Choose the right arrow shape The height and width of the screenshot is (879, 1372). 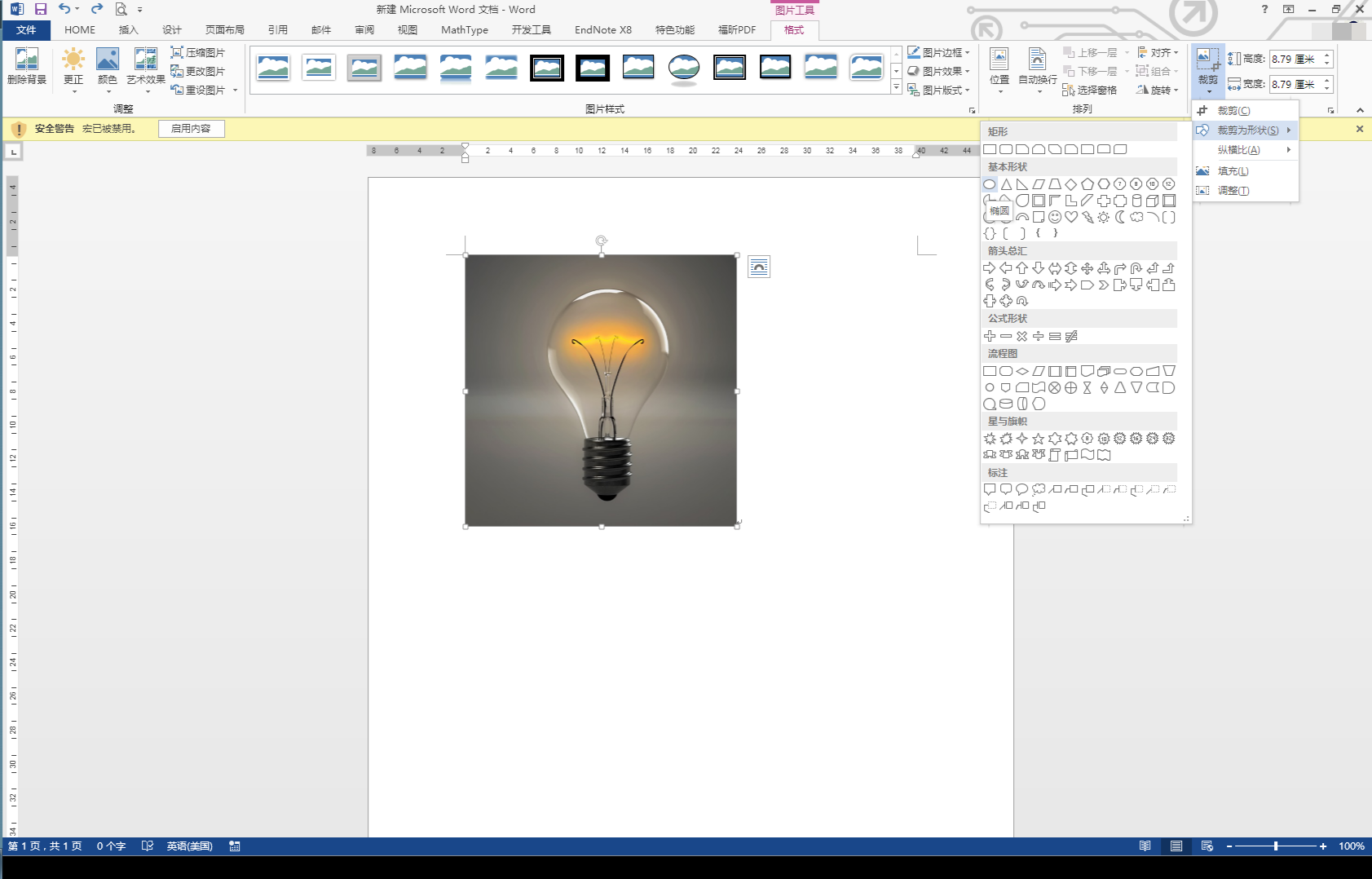(990, 268)
